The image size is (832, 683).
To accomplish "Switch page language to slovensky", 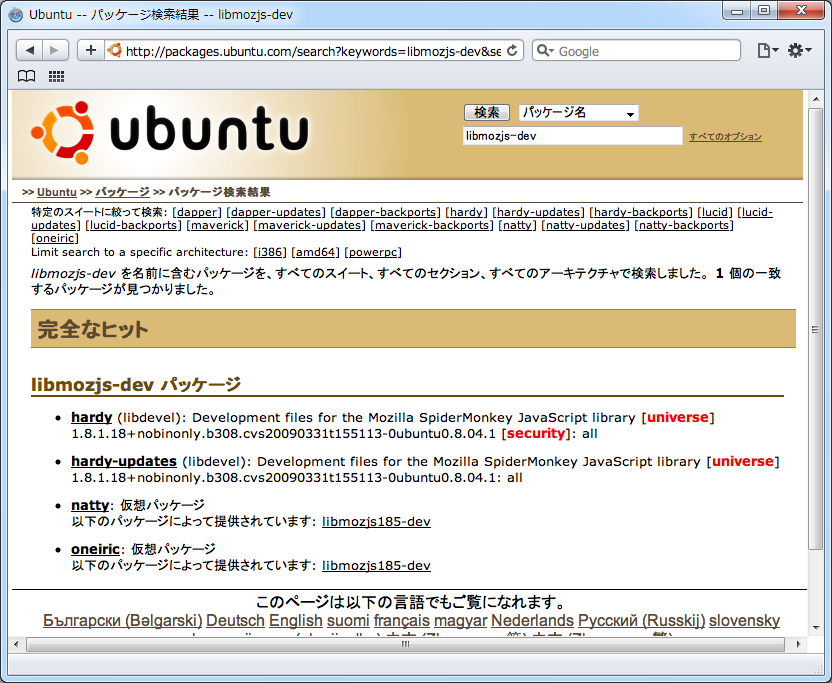I will pyautogui.click(x=744, y=620).
